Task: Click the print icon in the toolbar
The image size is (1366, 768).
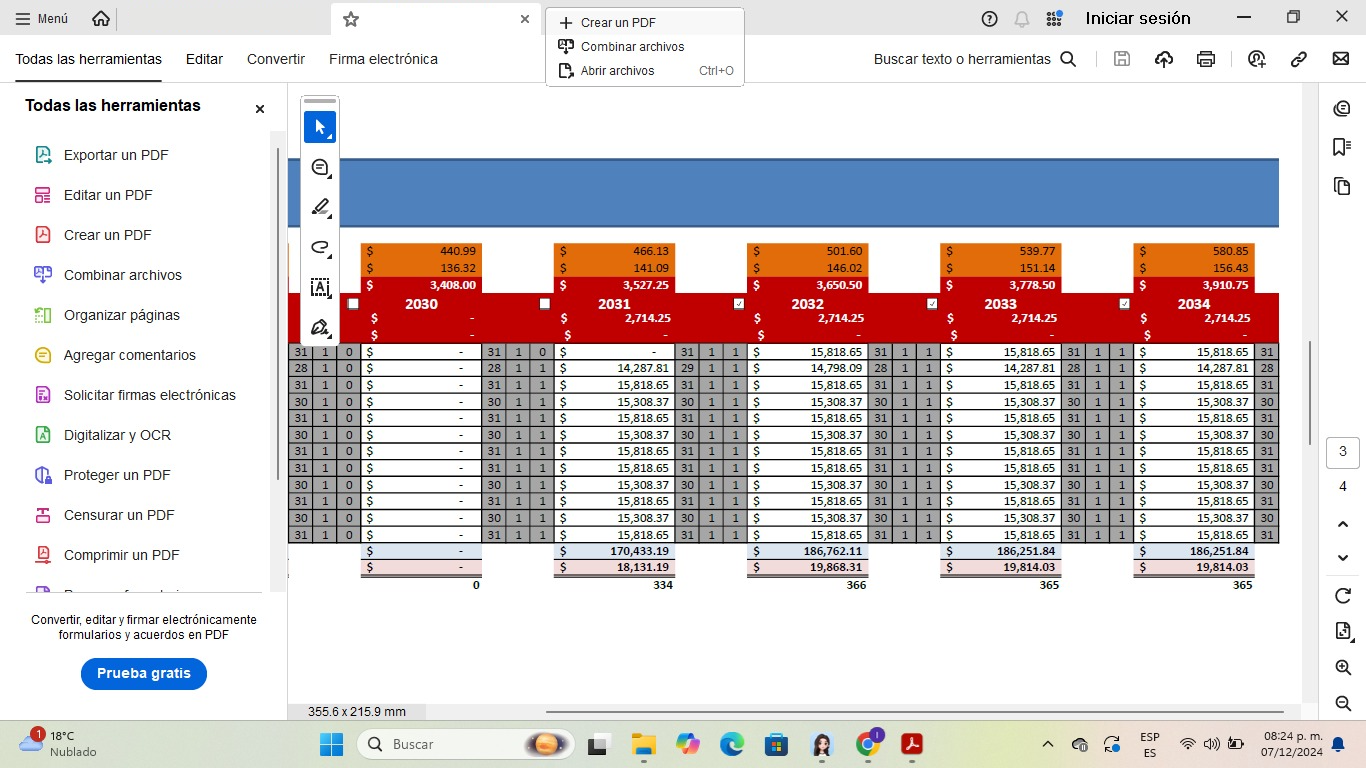Action: coord(1206,59)
